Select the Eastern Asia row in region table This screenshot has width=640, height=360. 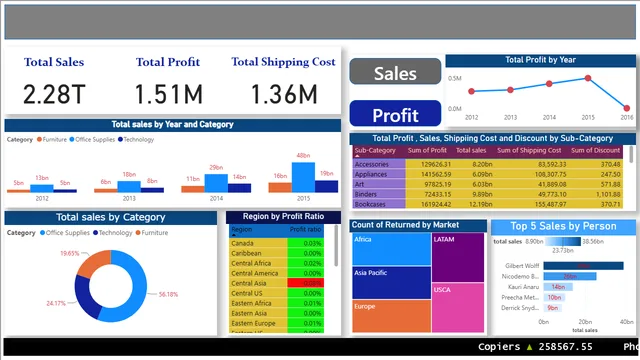(277, 313)
